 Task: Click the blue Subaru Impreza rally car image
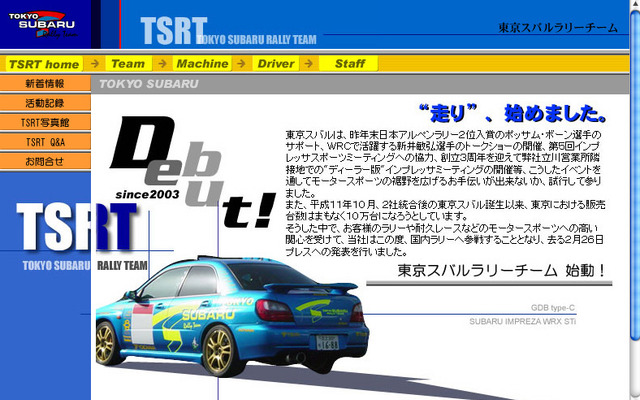click(x=232, y=315)
